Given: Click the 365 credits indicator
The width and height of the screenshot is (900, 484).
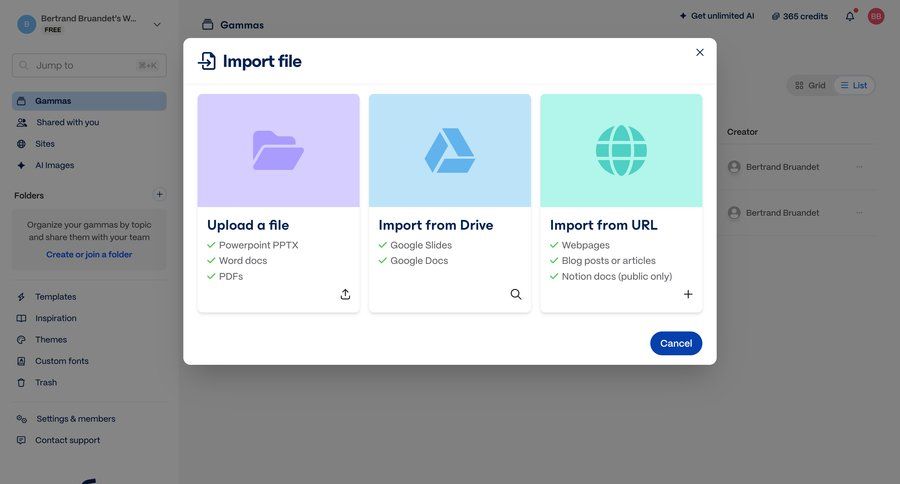Looking at the screenshot, I should 799,16.
